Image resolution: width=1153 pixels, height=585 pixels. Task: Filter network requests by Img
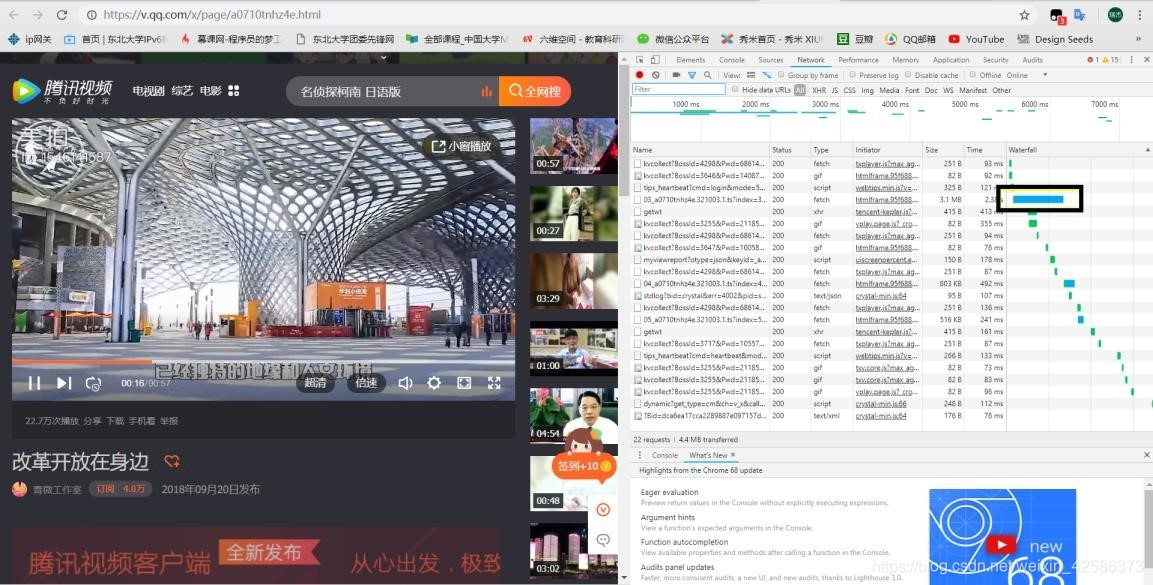868,90
